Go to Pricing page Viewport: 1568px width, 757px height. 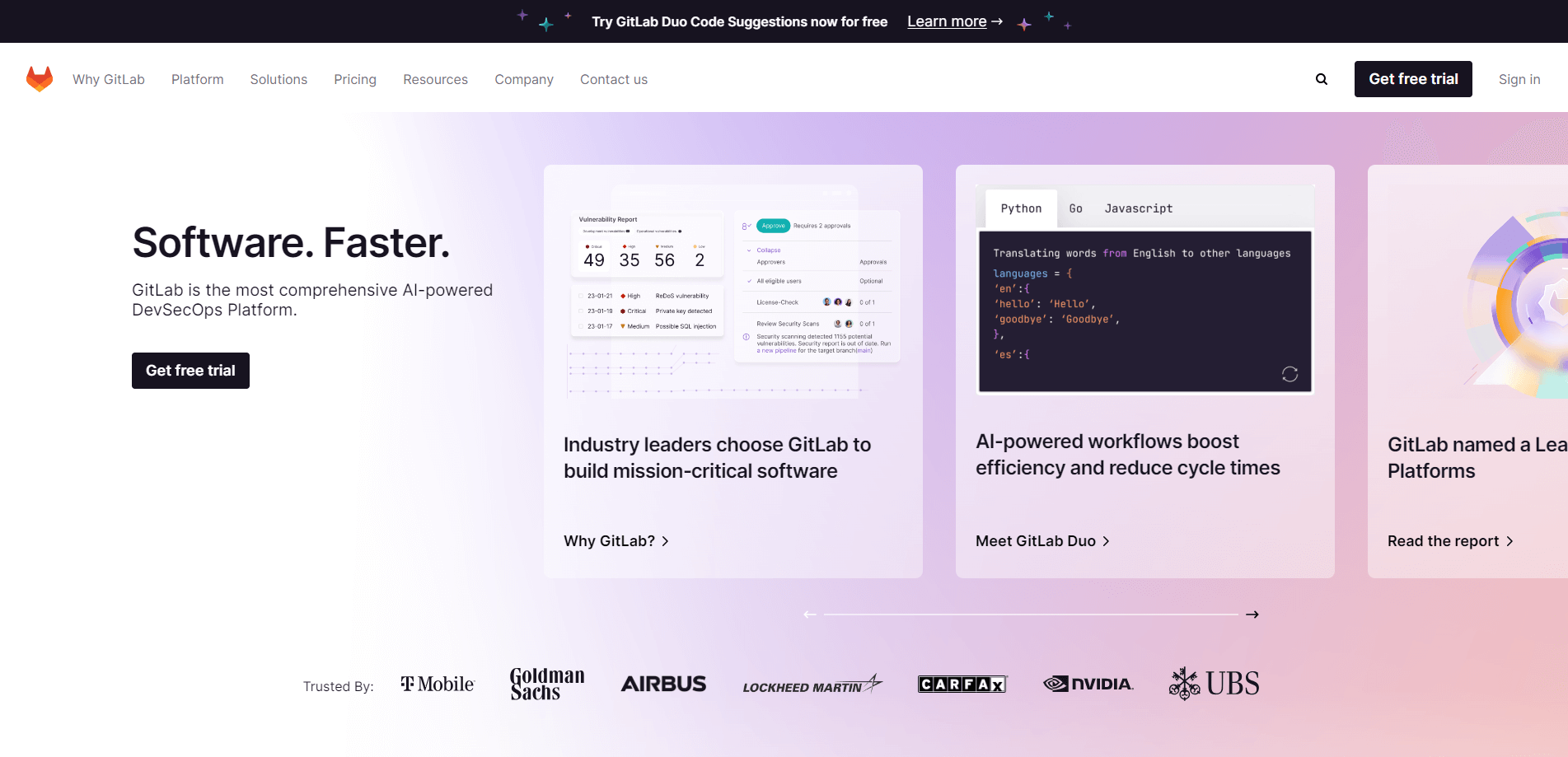pyautogui.click(x=355, y=79)
